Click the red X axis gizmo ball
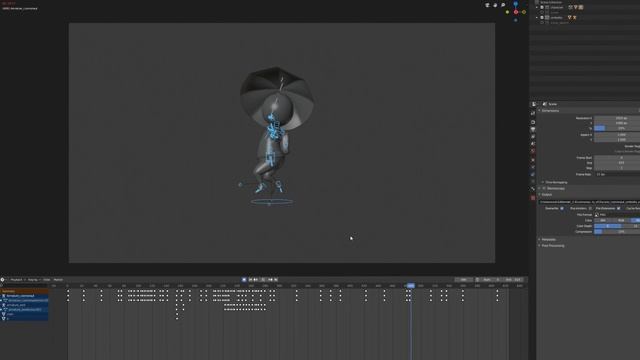Image resolution: width=640 pixels, height=360 pixels. click(516, 12)
